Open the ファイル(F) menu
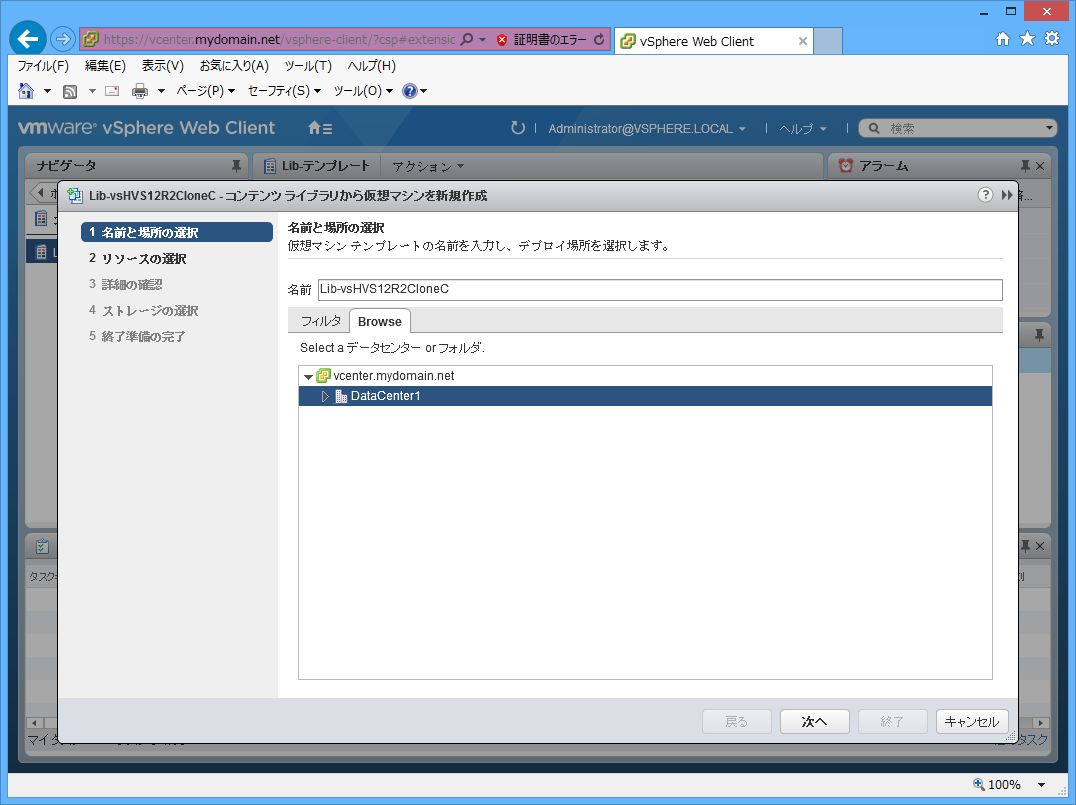This screenshot has width=1076, height=805. tap(43, 66)
